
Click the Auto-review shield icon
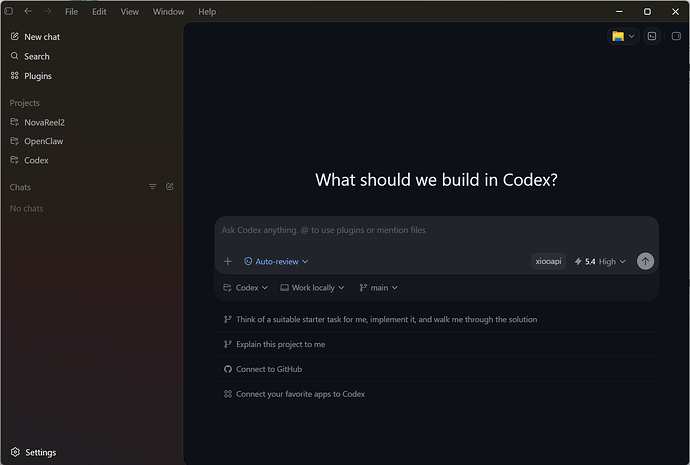click(x=248, y=261)
